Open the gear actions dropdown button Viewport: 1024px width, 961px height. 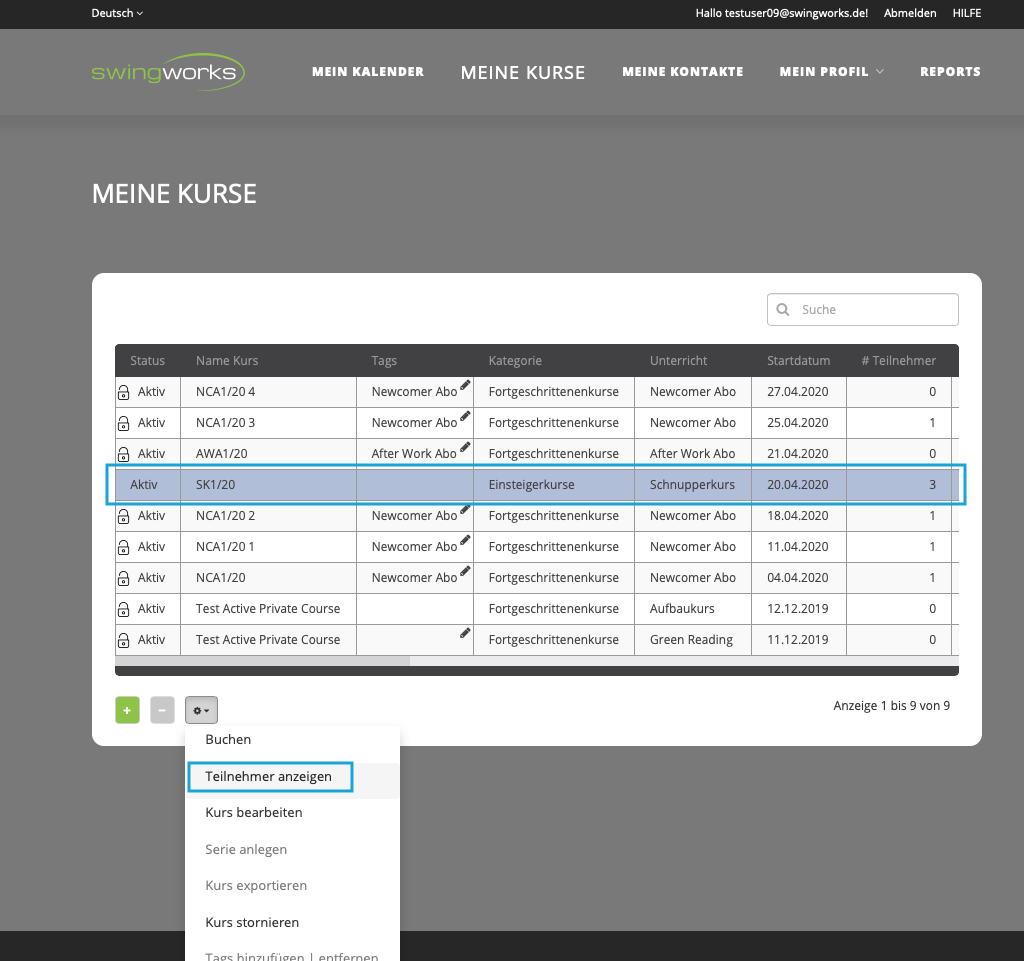(x=201, y=710)
